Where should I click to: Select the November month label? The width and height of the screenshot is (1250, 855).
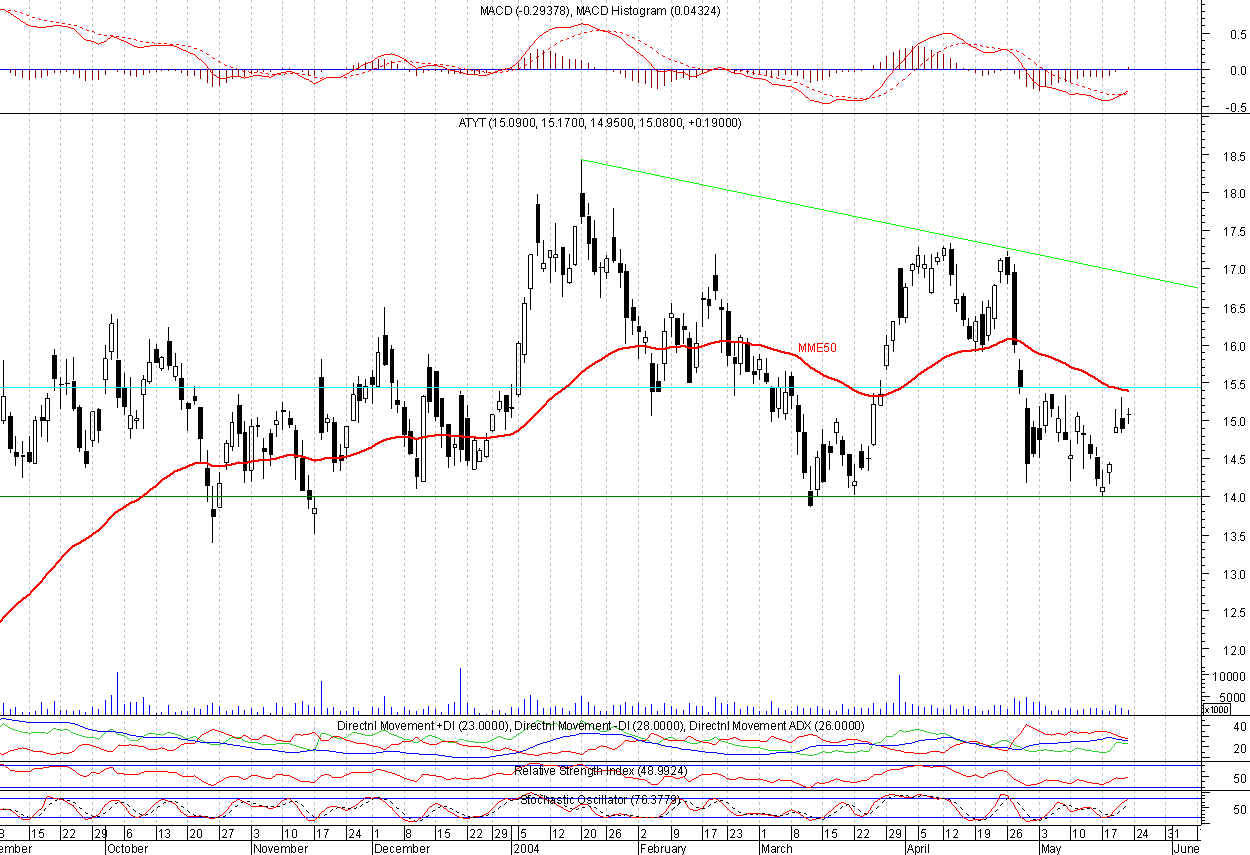point(280,848)
